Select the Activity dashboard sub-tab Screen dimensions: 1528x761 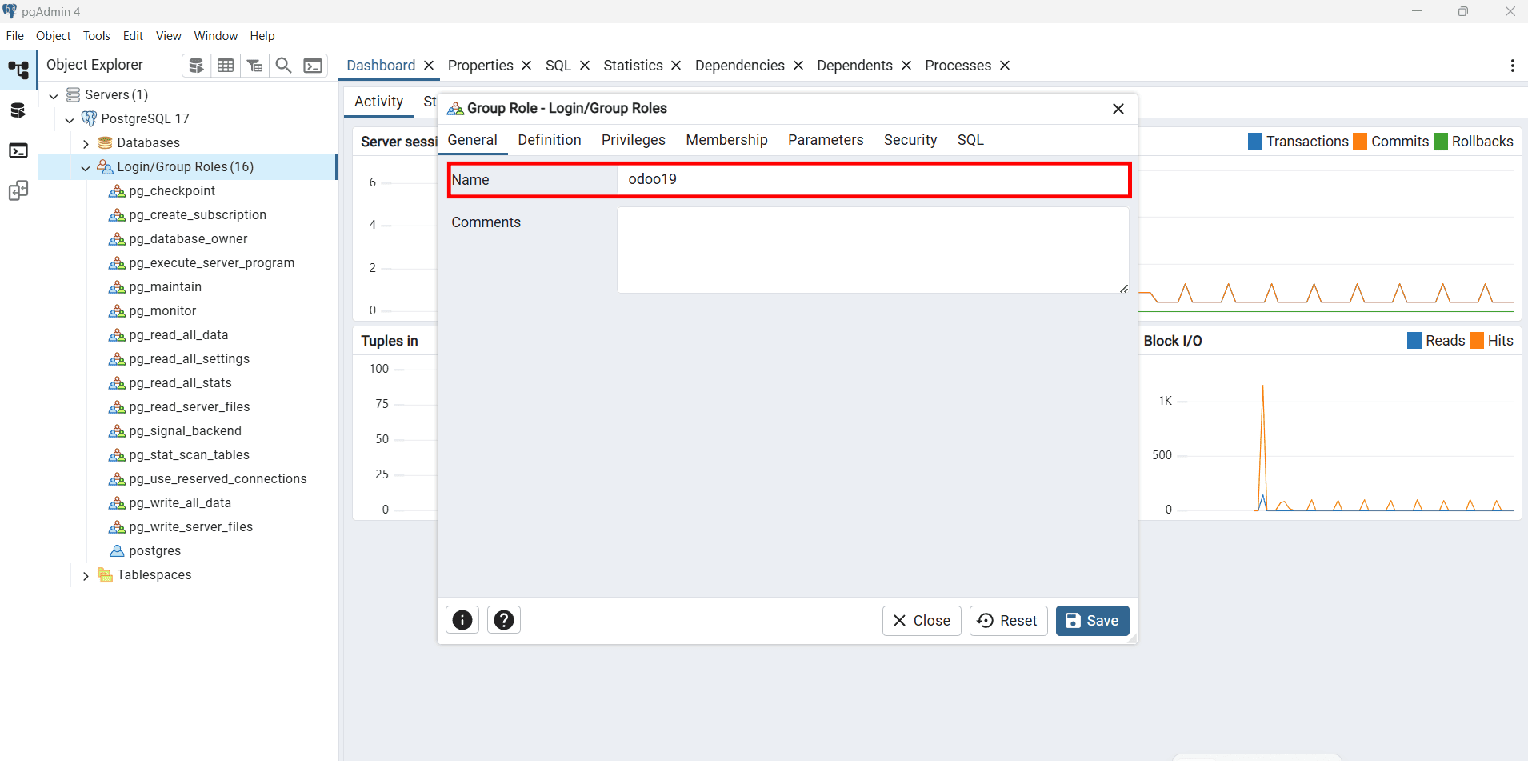pyautogui.click(x=378, y=101)
